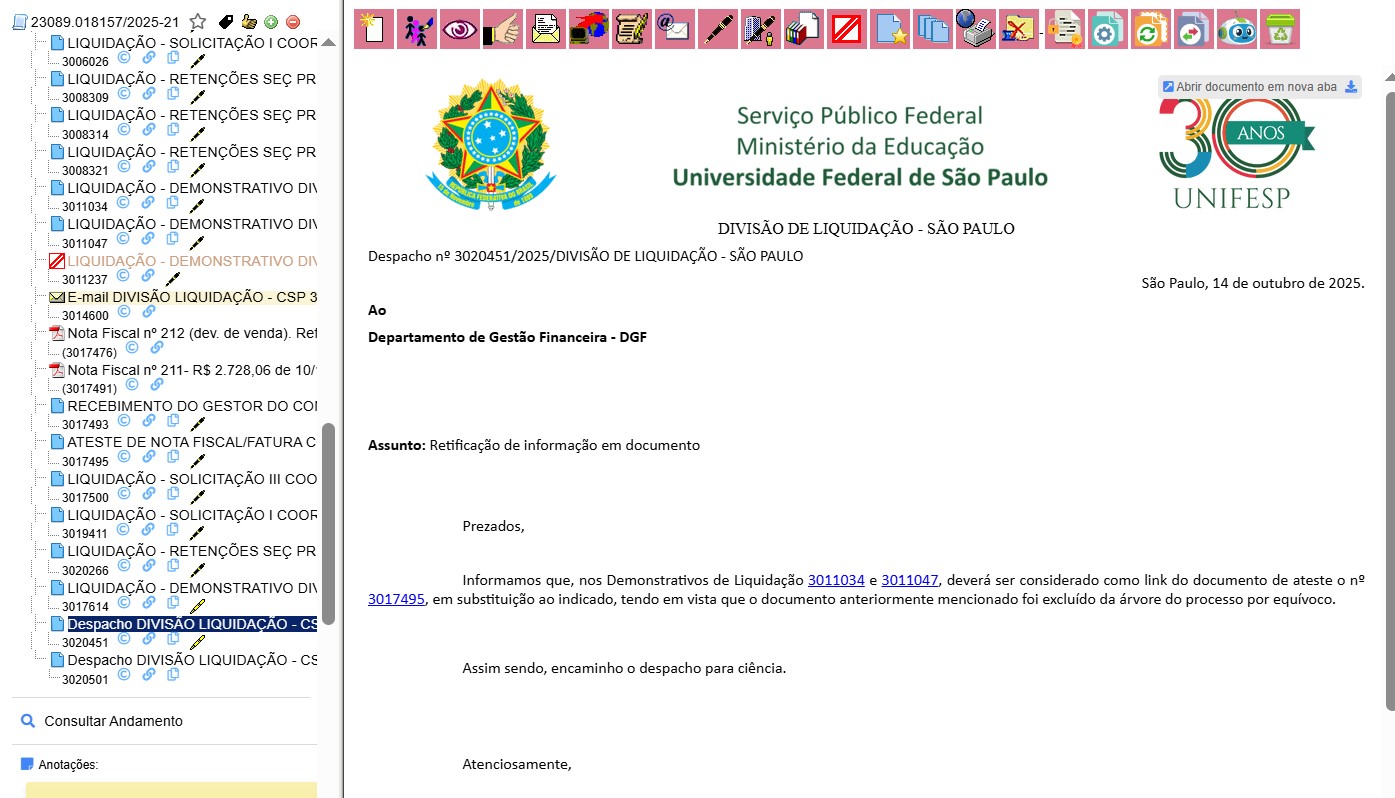The width and height of the screenshot is (1395, 798).
Task: Click the red slashed cancel document icon
Action: tap(847, 29)
